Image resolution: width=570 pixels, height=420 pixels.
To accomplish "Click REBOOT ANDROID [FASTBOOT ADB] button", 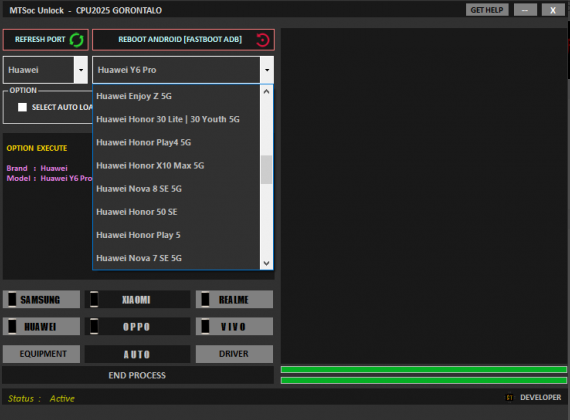I will coord(183,40).
